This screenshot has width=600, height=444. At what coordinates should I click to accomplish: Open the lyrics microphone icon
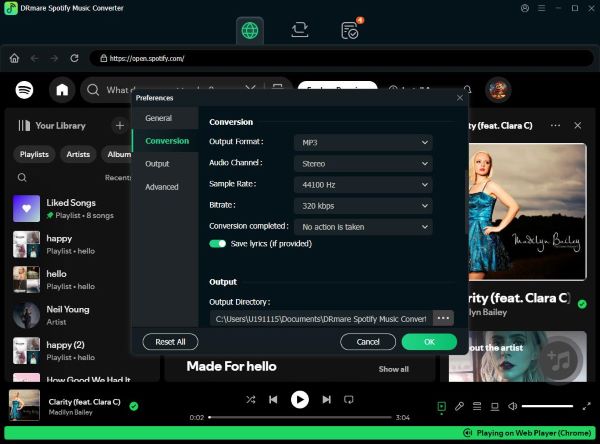[x=459, y=406]
